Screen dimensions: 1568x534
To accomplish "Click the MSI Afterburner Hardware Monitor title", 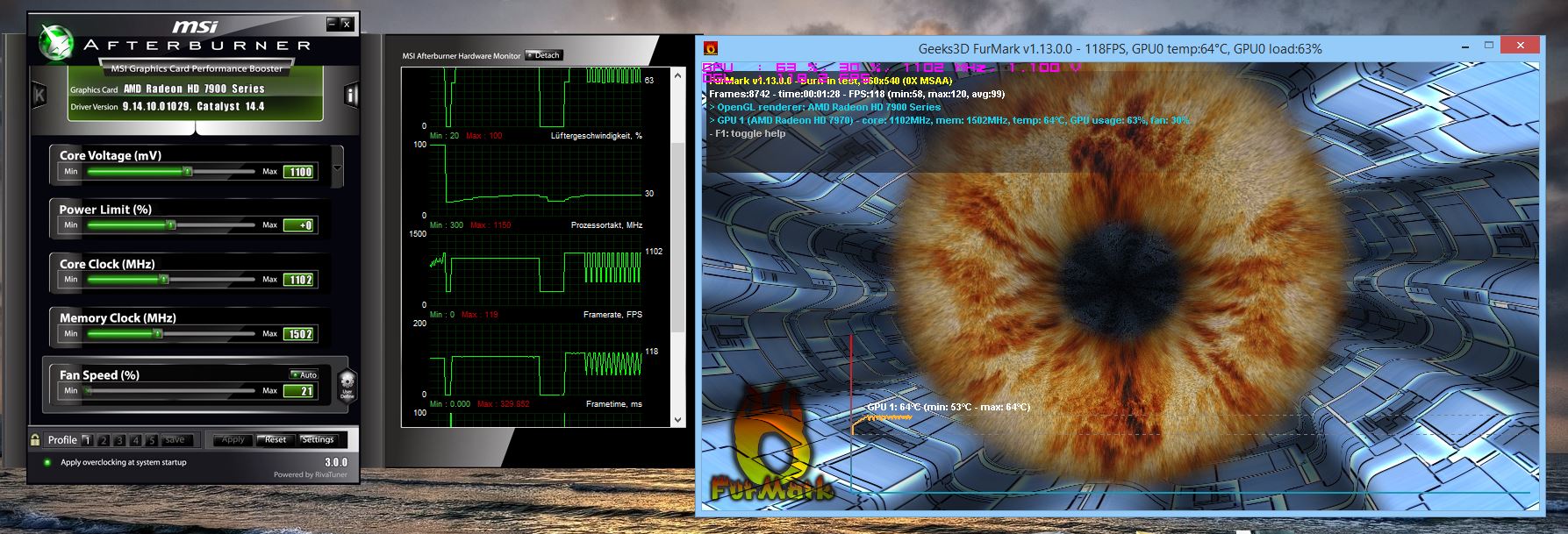I will [x=462, y=56].
